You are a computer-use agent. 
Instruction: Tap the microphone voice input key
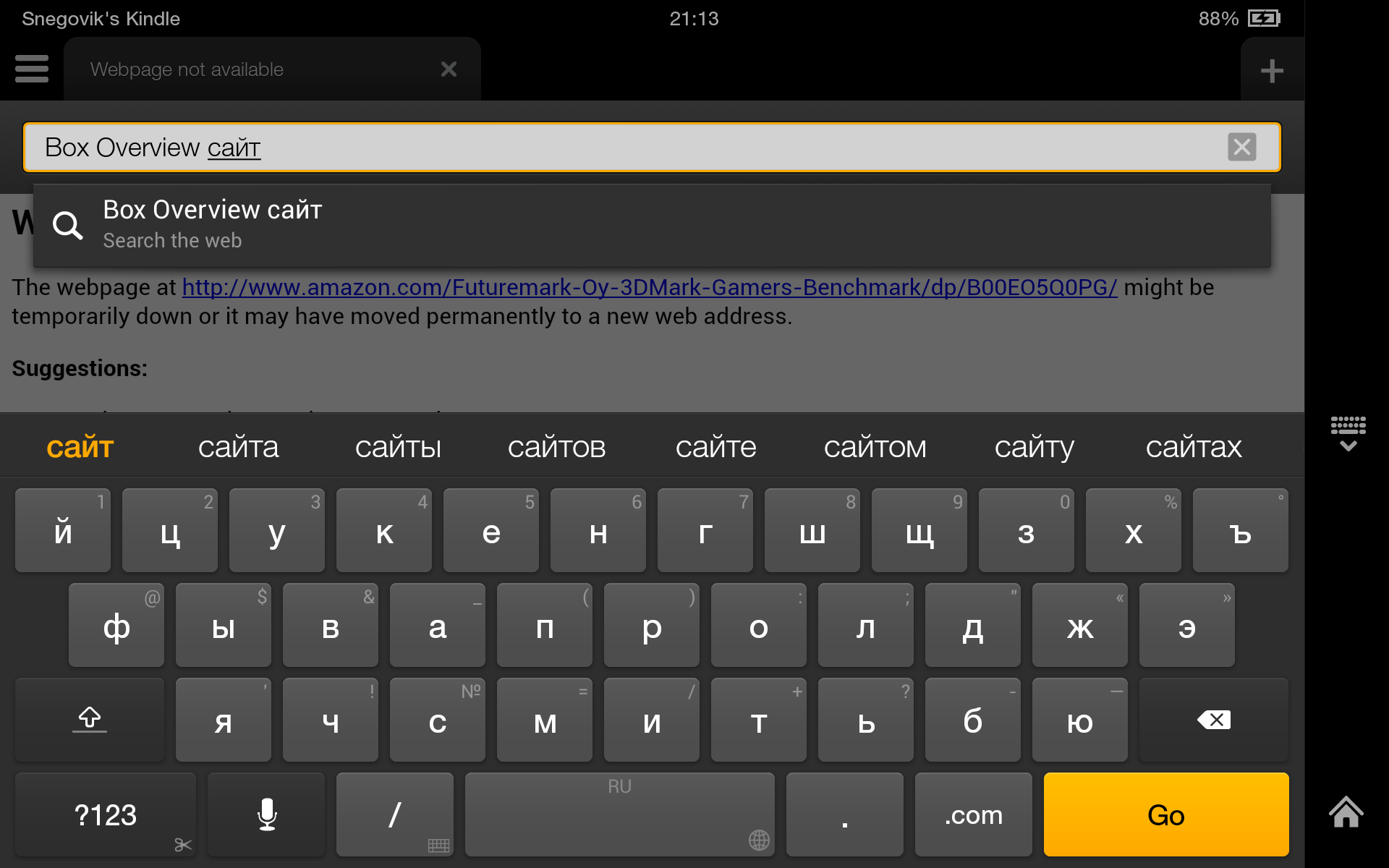266,814
